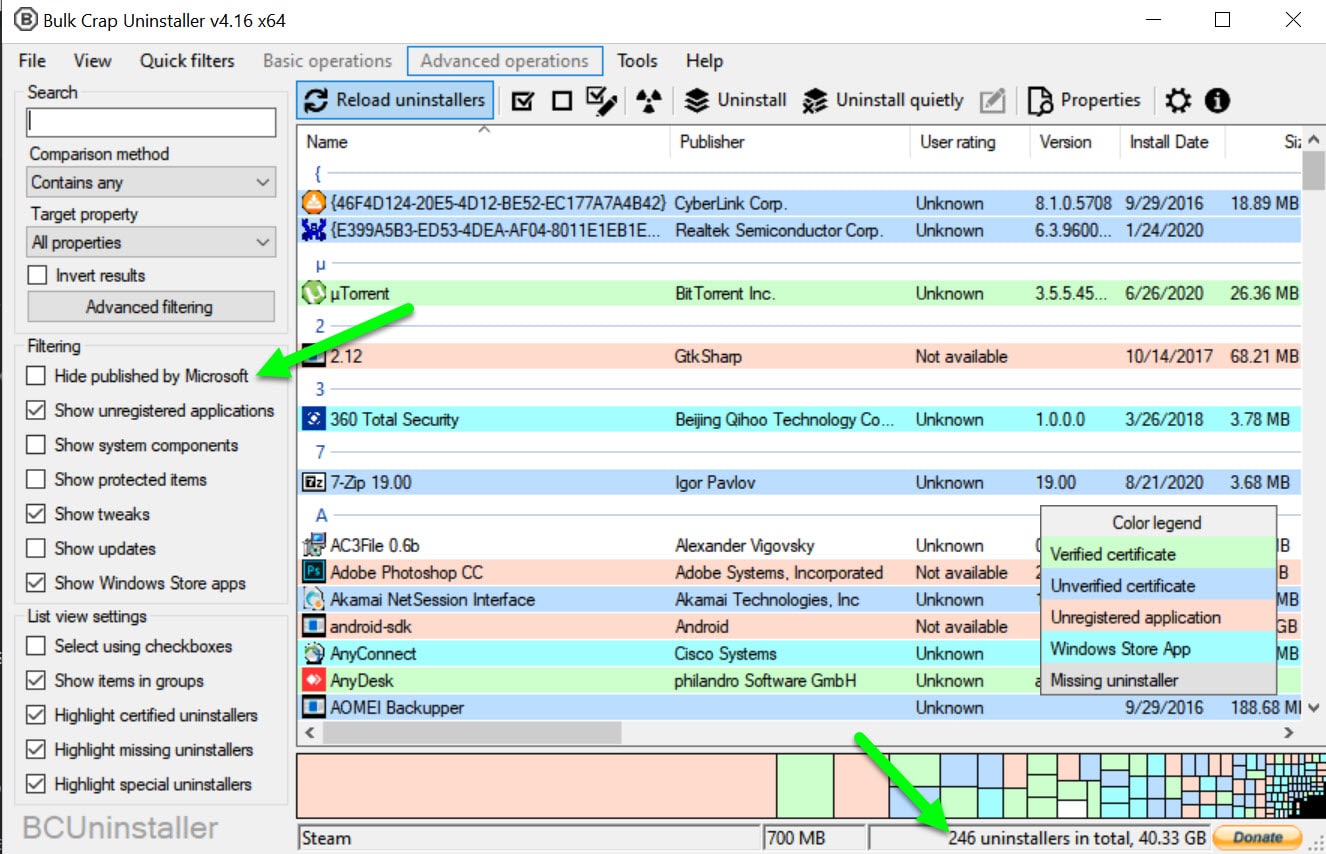Enable Select using checkboxes
This screenshot has height=854, width=1326.
pos(36,646)
